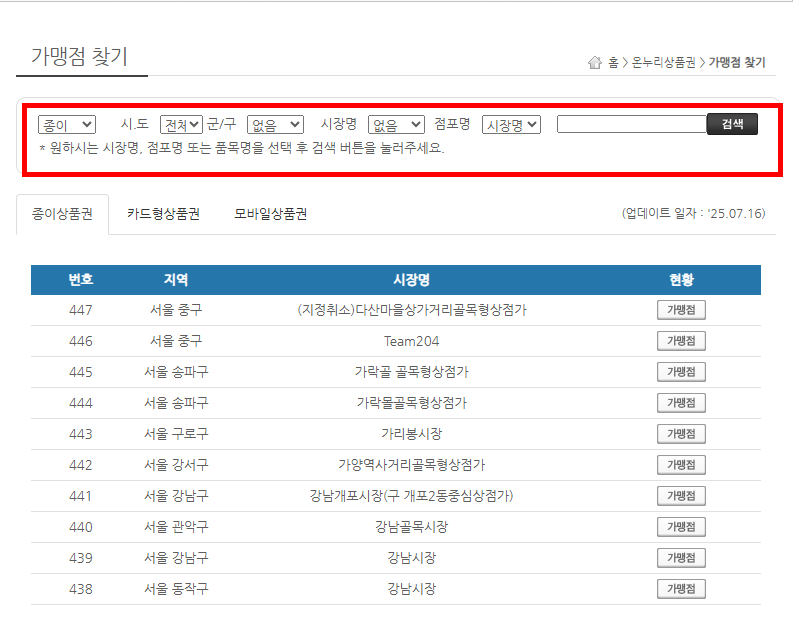Click the 검색 search button

732,124
